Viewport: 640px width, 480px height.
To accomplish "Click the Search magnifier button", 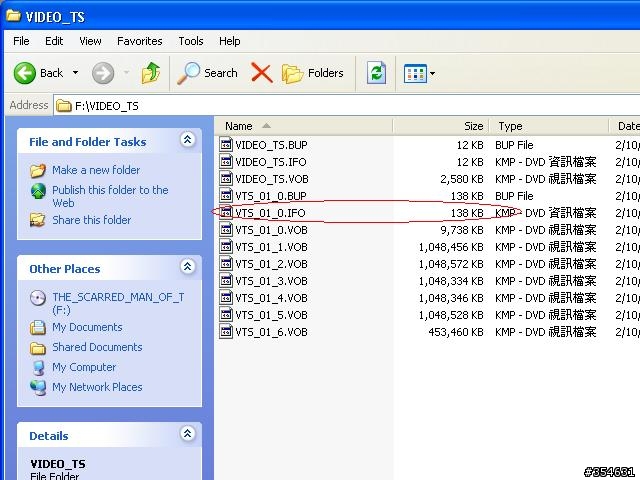I will pos(207,73).
